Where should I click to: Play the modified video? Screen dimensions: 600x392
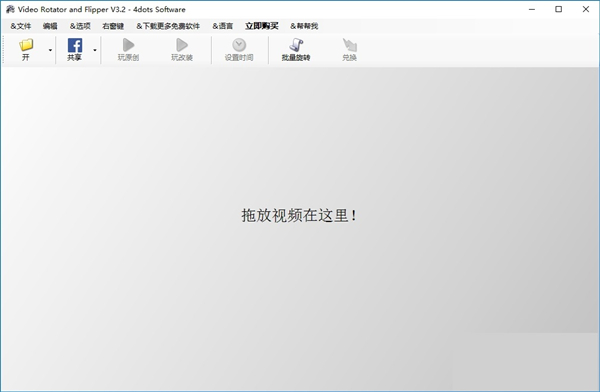(x=182, y=50)
